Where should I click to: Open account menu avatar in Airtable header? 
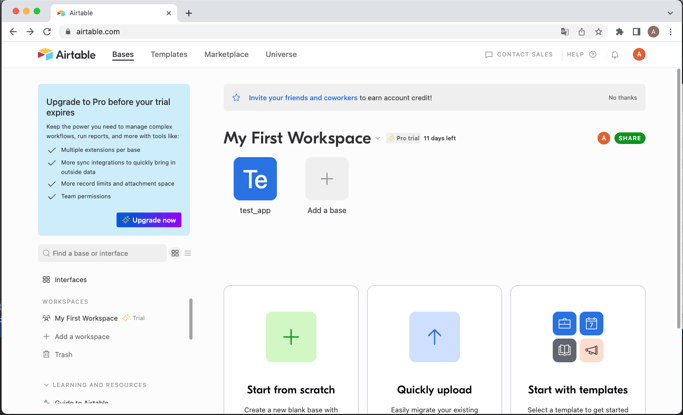coord(639,54)
